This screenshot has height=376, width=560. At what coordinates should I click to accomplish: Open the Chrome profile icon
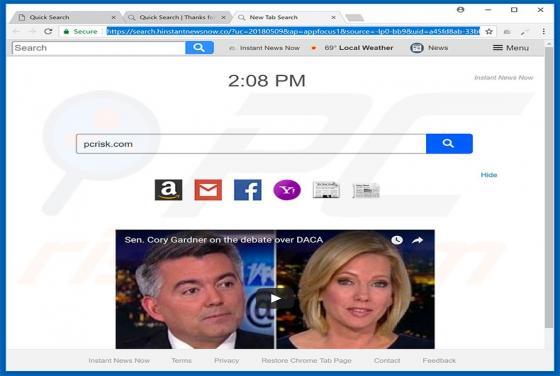461,10
